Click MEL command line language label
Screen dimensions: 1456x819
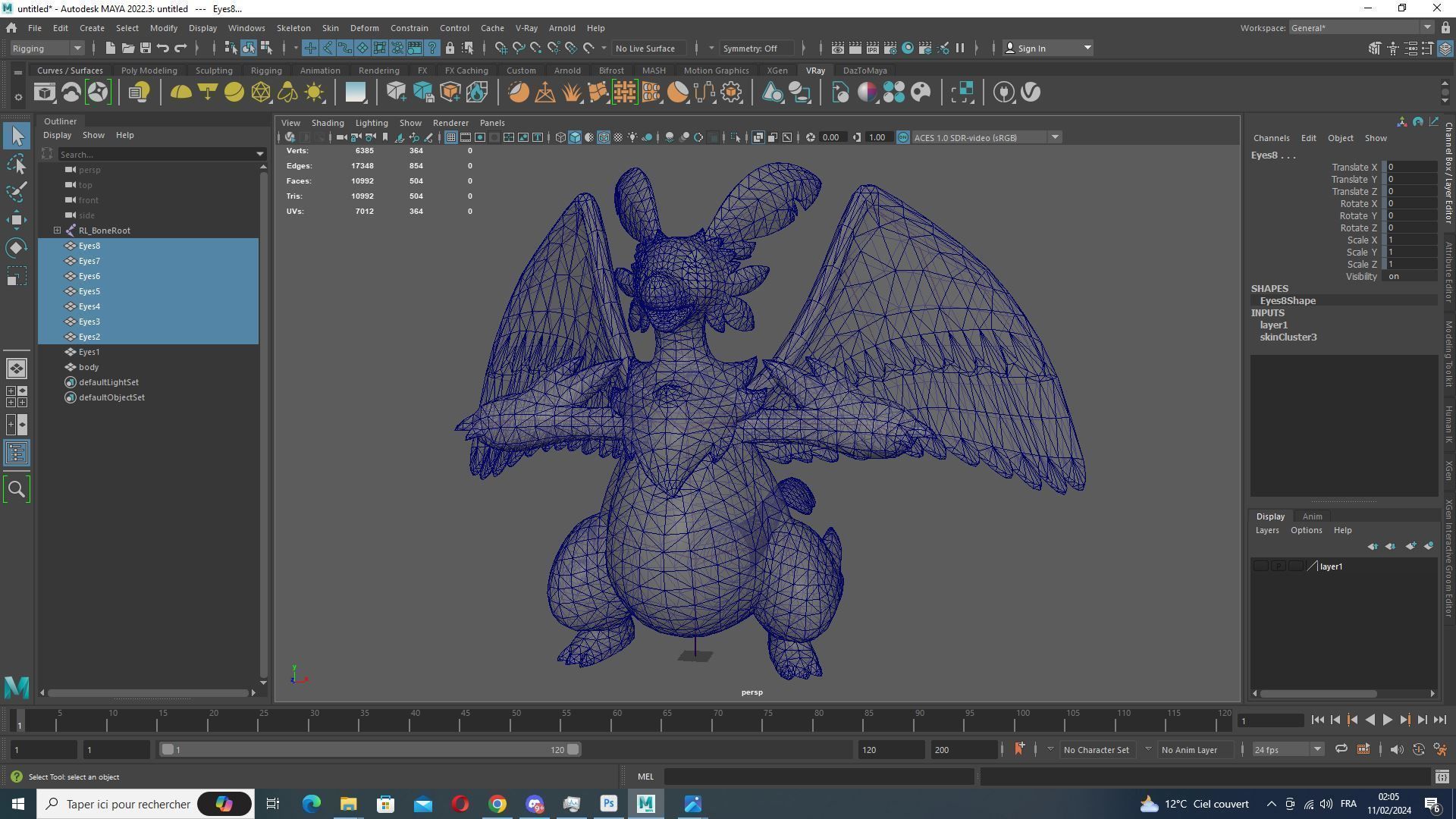645,777
